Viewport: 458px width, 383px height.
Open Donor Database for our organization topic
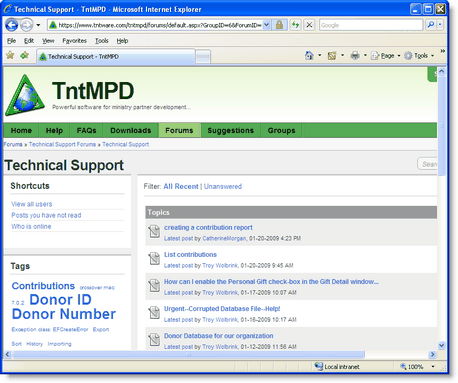point(218,336)
